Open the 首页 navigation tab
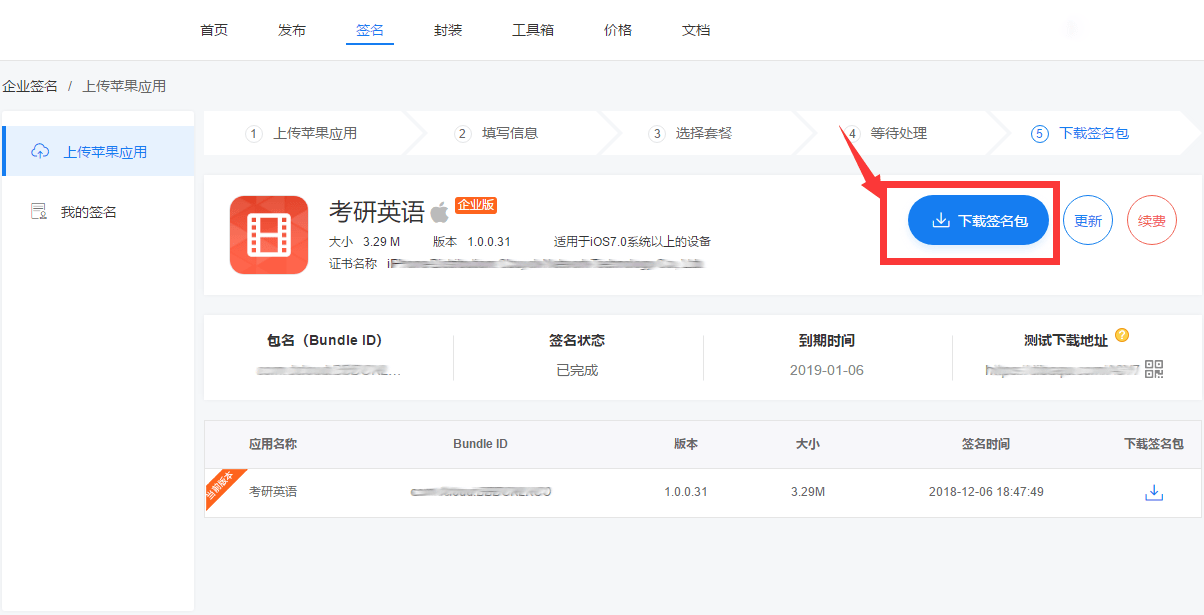 point(214,30)
